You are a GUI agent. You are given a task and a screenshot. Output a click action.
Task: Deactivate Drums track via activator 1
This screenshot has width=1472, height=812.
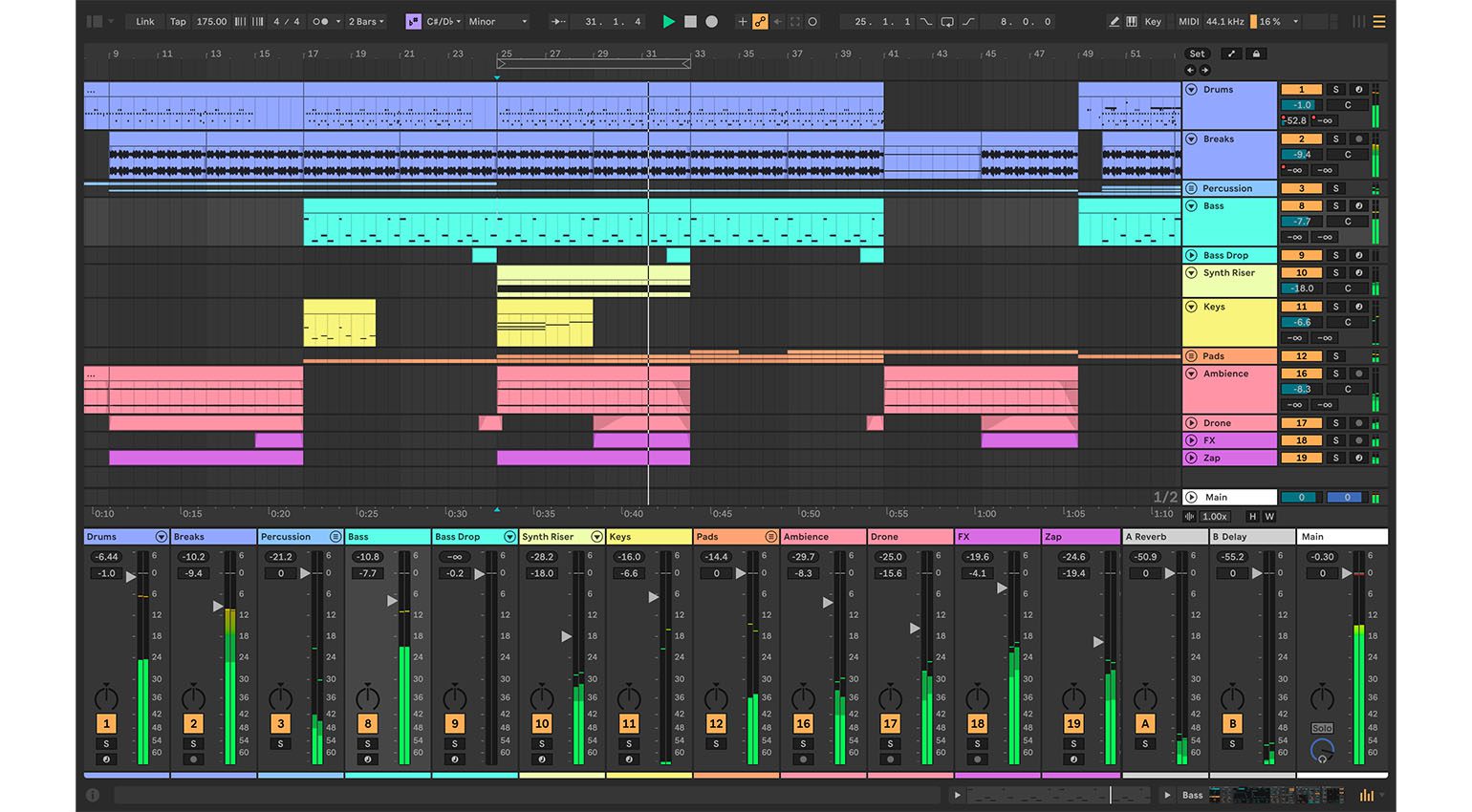click(1301, 90)
